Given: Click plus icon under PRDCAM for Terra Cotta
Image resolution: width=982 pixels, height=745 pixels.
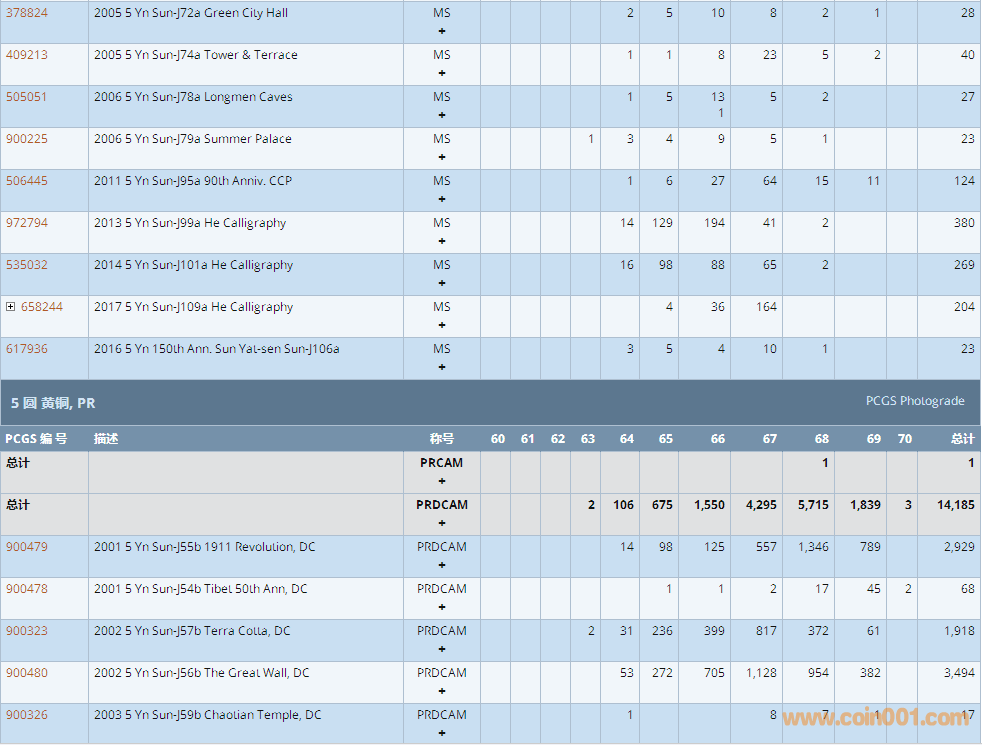Looking at the screenshot, I should pyautogui.click(x=442, y=649).
